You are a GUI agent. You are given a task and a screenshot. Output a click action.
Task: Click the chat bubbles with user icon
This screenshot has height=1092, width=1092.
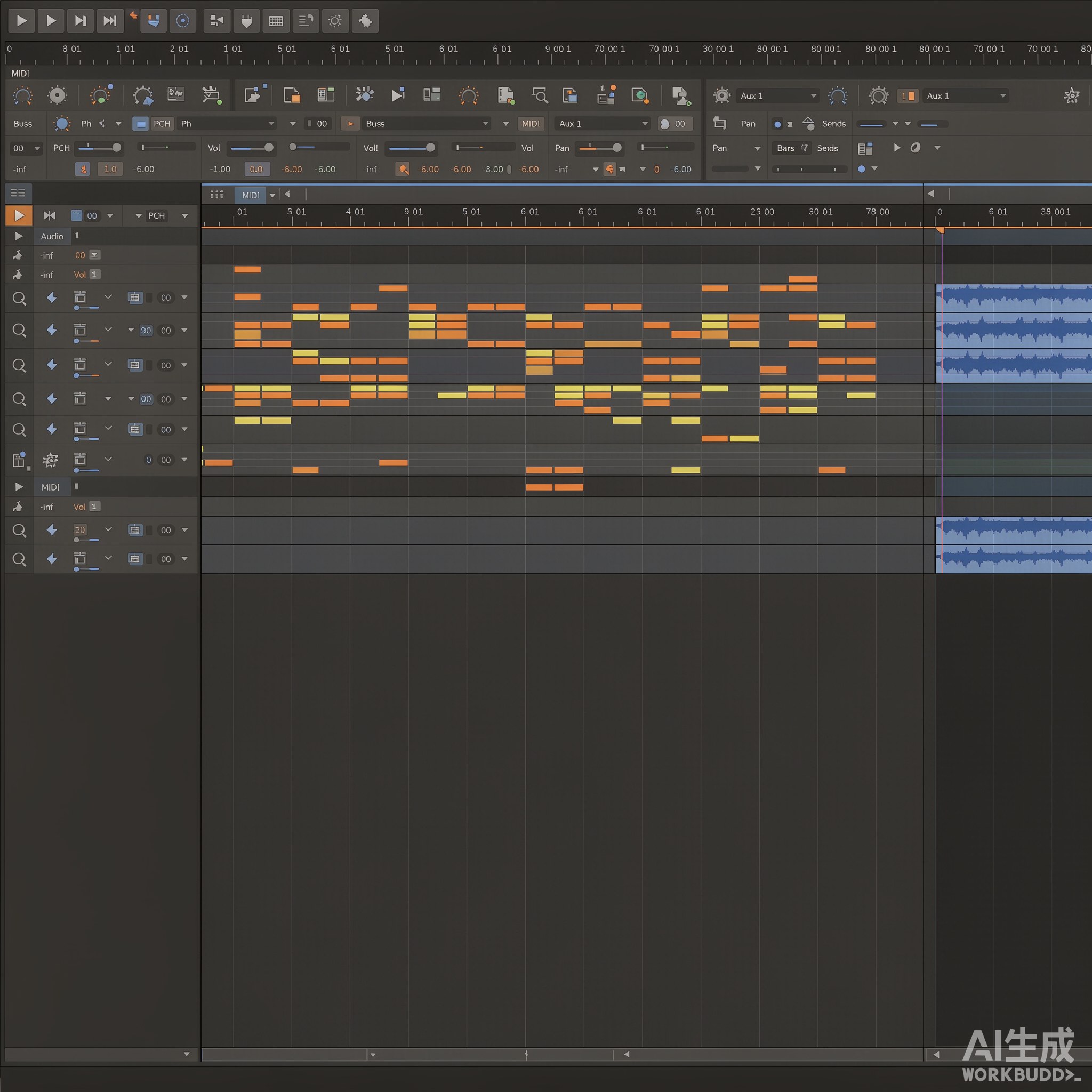(x=681, y=95)
